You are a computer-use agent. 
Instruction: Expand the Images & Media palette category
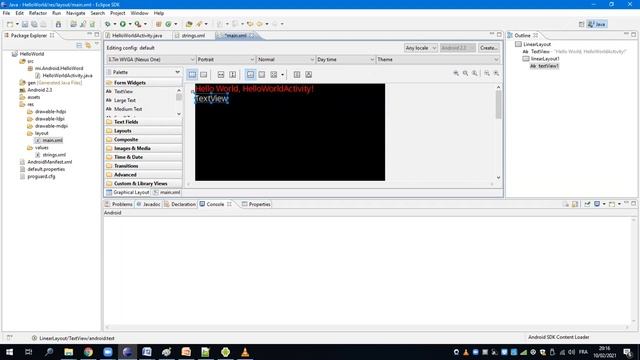(143, 148)
